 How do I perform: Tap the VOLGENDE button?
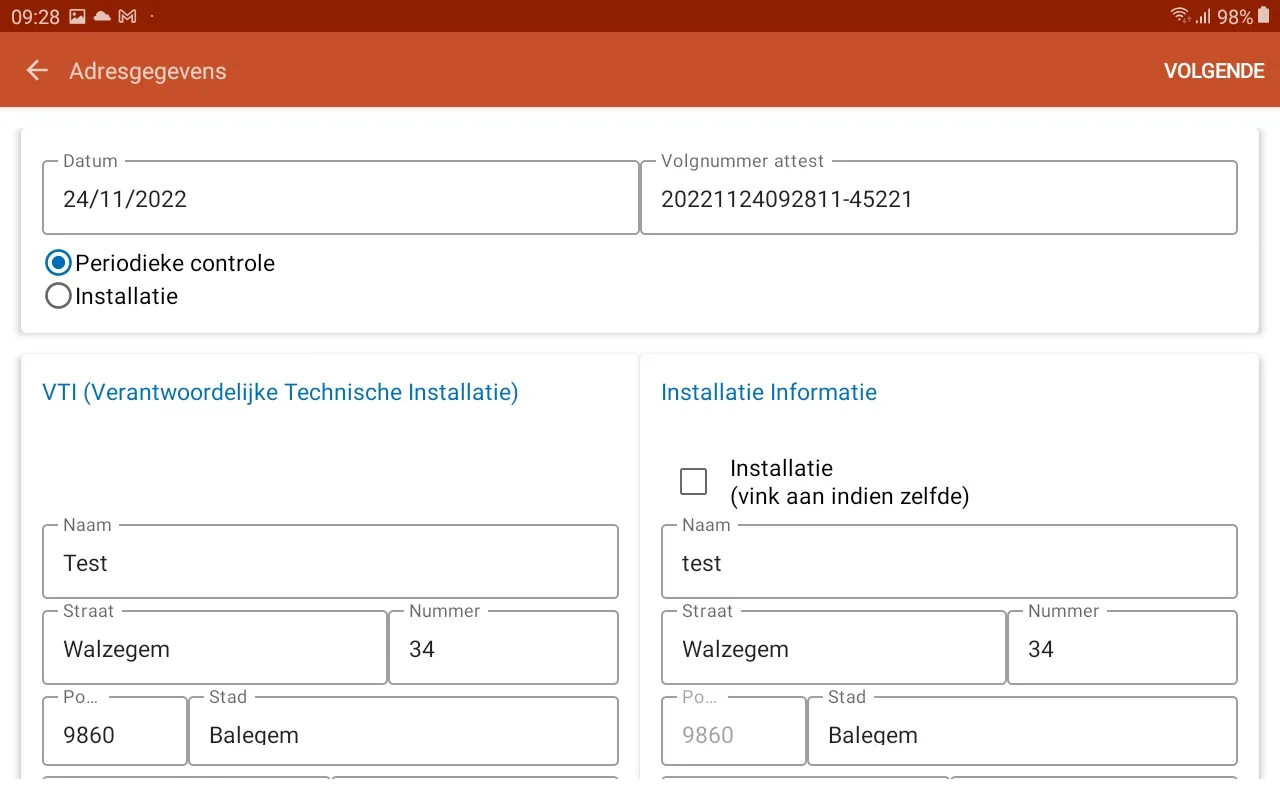click(1214, 71)
